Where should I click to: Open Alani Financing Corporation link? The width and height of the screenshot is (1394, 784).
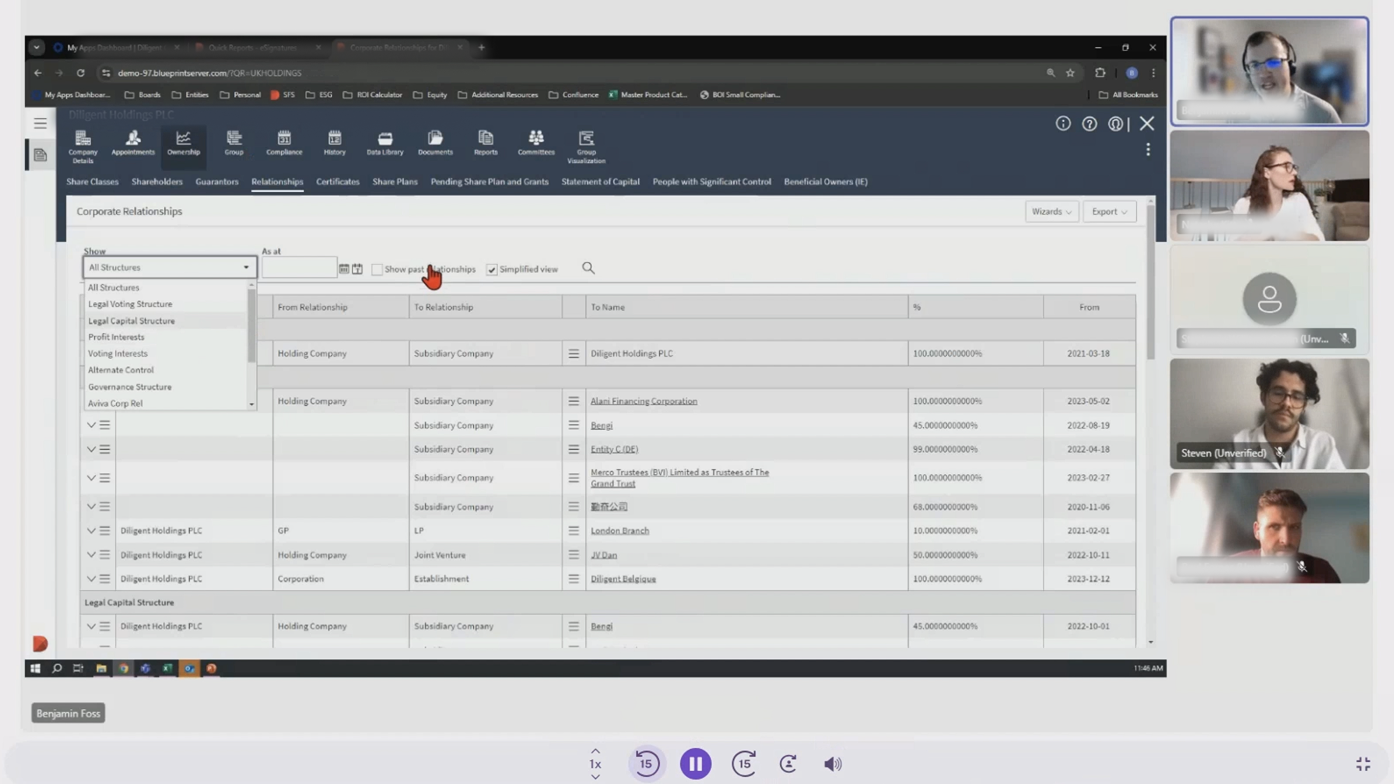pos(644,401)
